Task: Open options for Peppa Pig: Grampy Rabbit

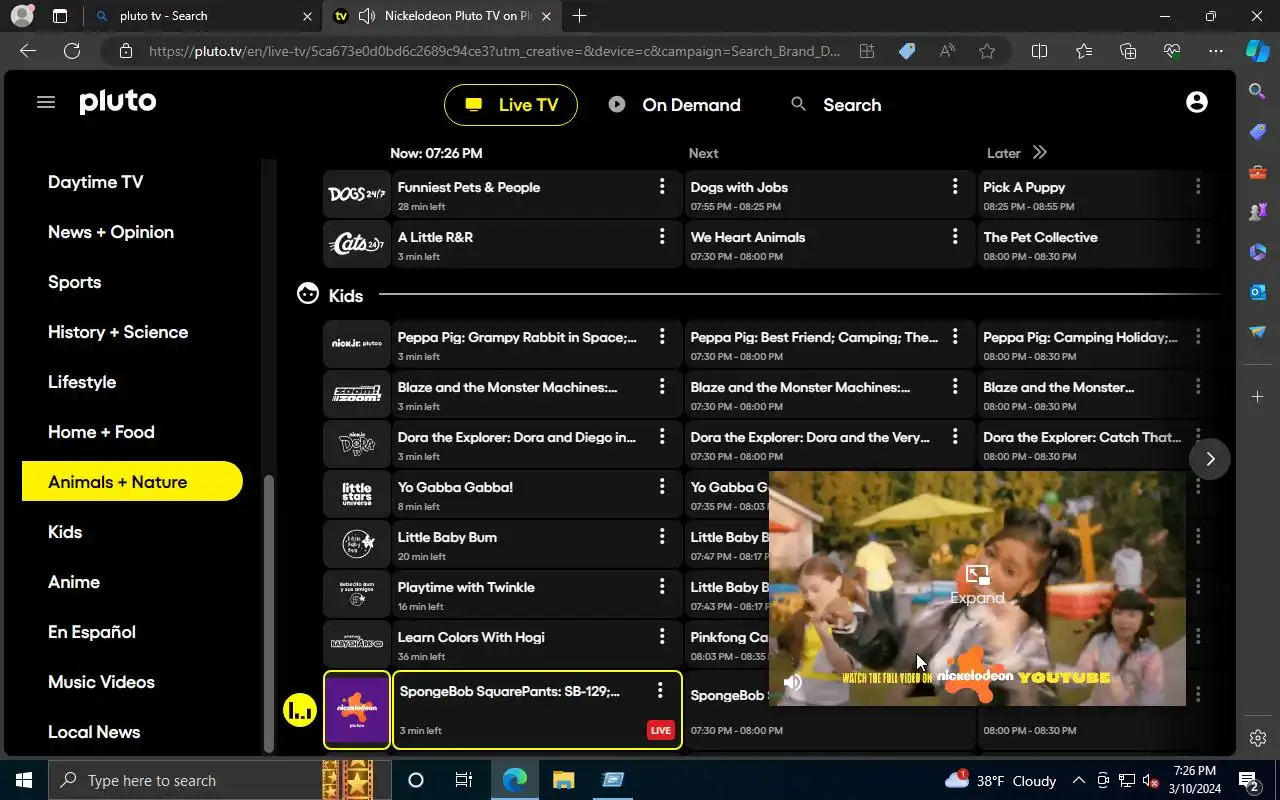Action: click(662, 336)
